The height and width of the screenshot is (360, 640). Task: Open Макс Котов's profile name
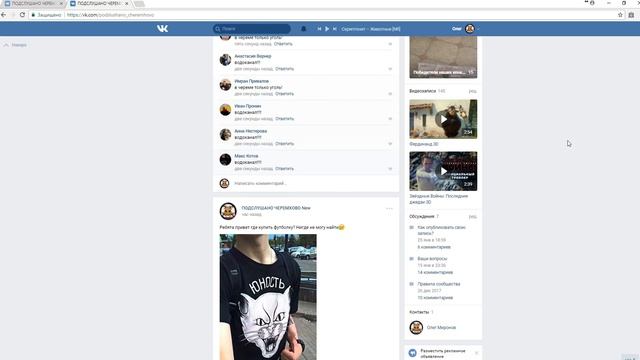pos(246,156)
